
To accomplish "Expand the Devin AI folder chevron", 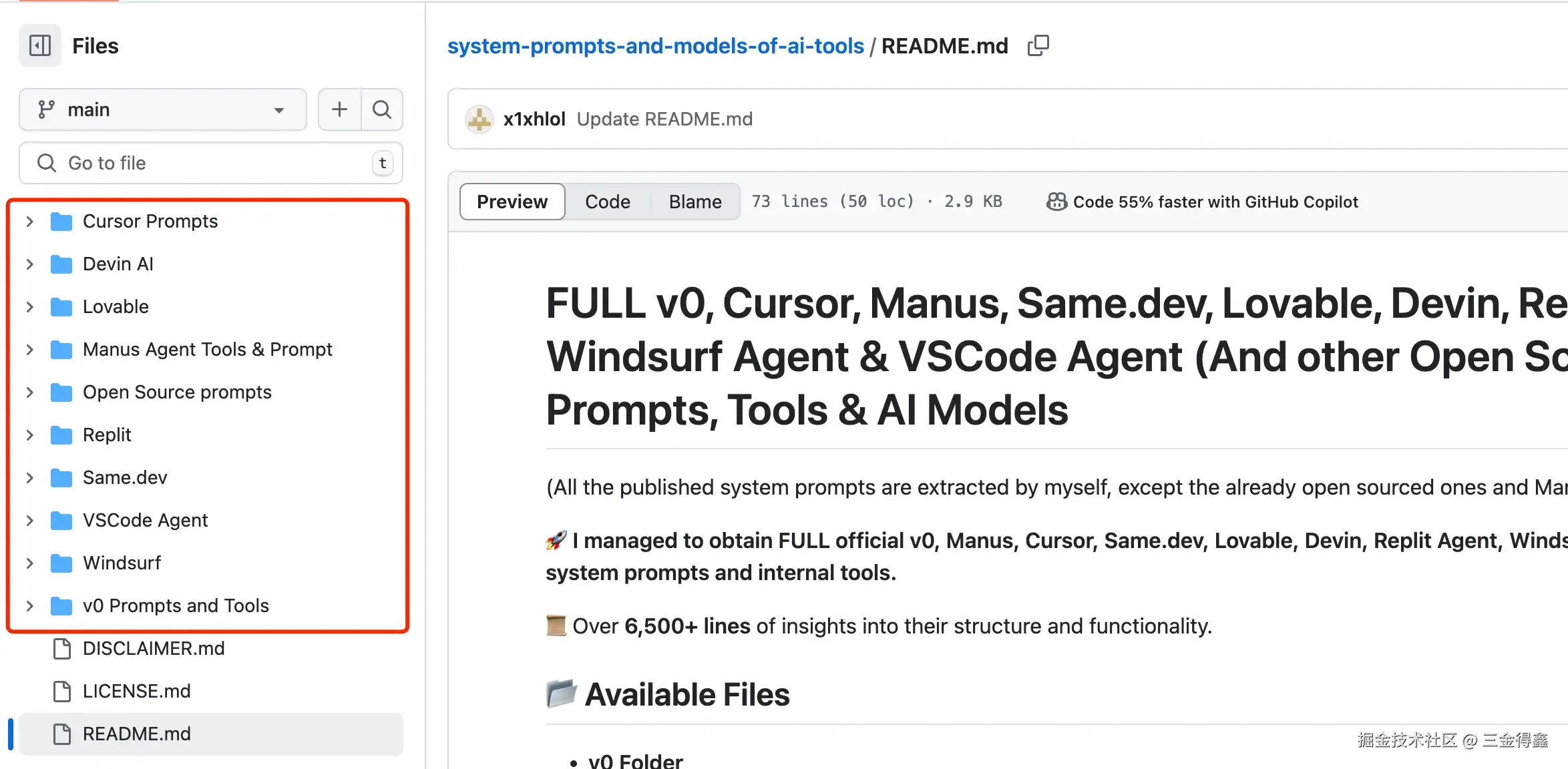I will point(29,264).
